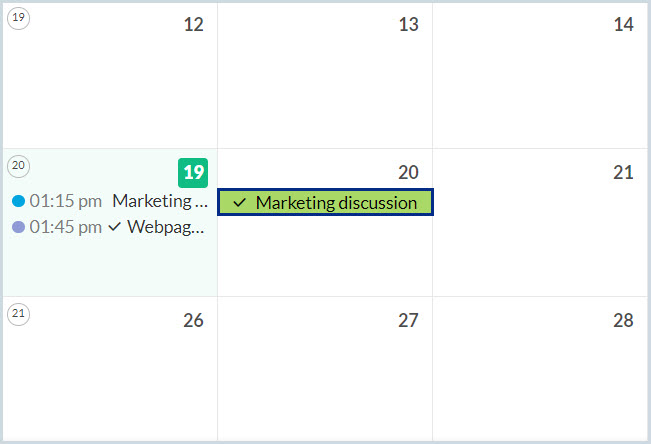This screenshot has width=651, height=444.
Task: Click the checkmark next to Webpage event
Action: pyautogui.click(x=114, y=227)
